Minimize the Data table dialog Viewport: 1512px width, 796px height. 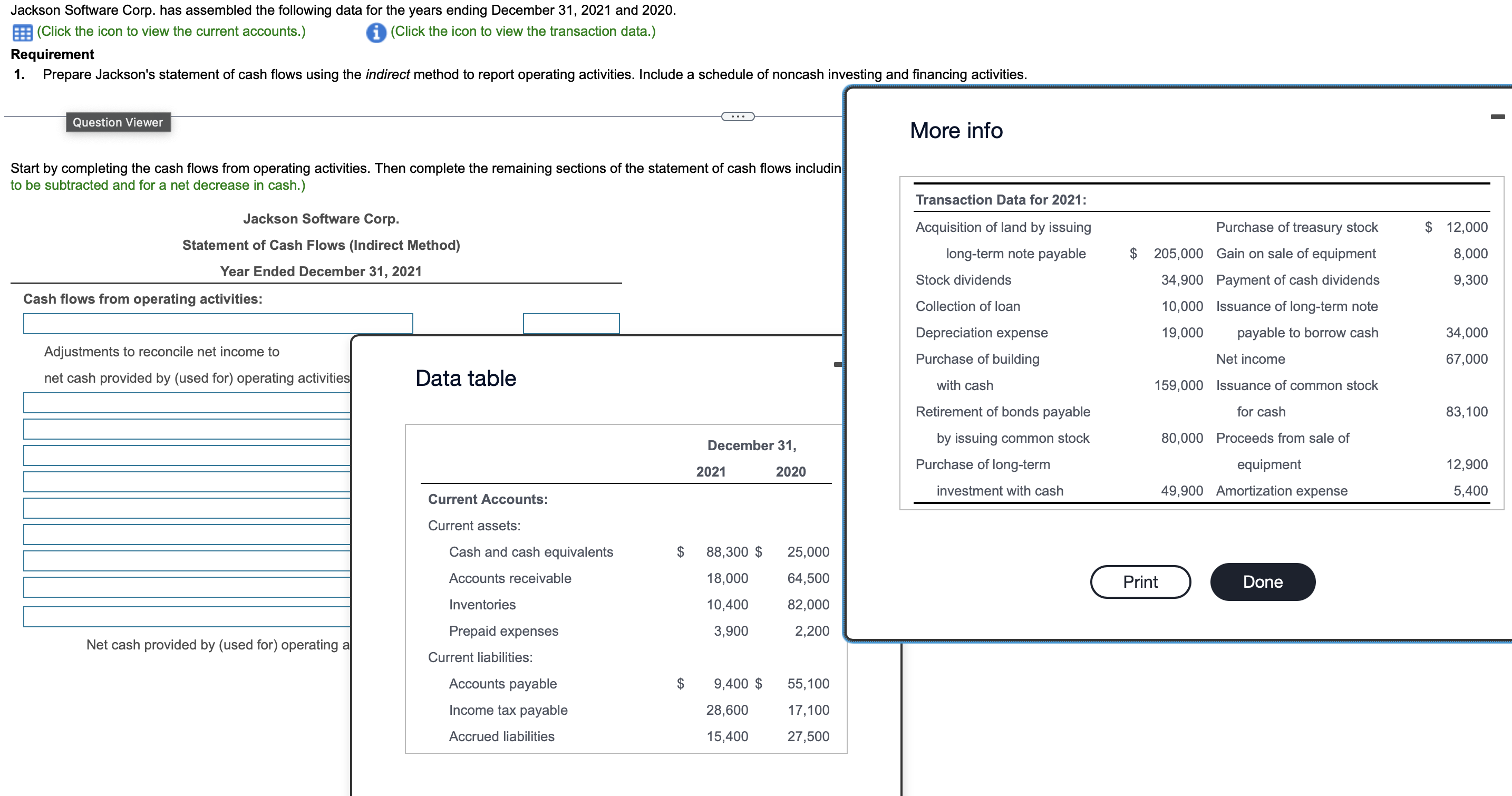839,364
